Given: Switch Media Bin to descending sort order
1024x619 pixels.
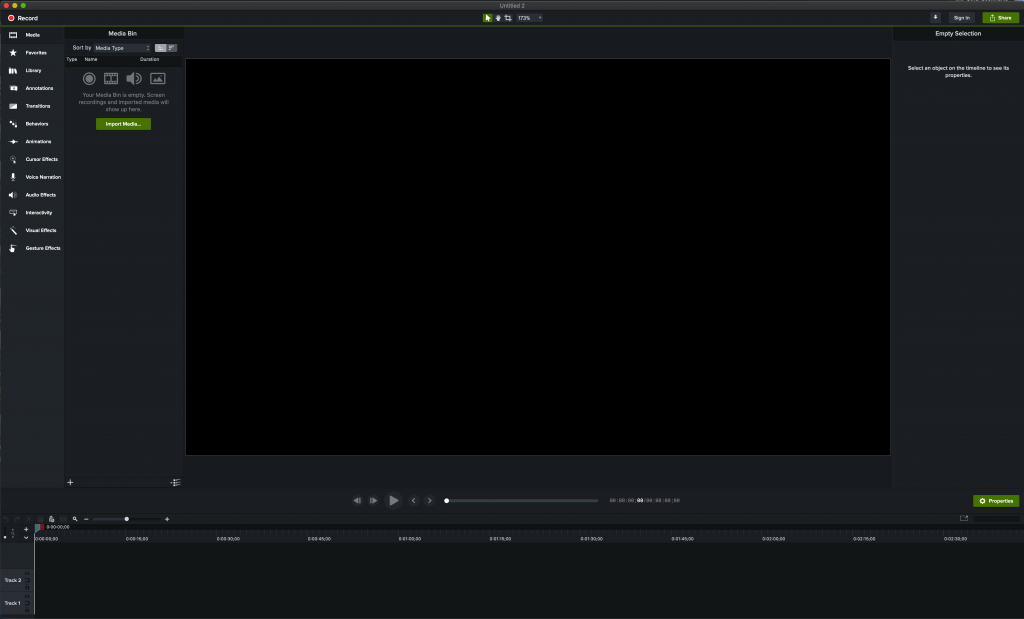Looking at the screenshot, I should click(x=172, y=48).
